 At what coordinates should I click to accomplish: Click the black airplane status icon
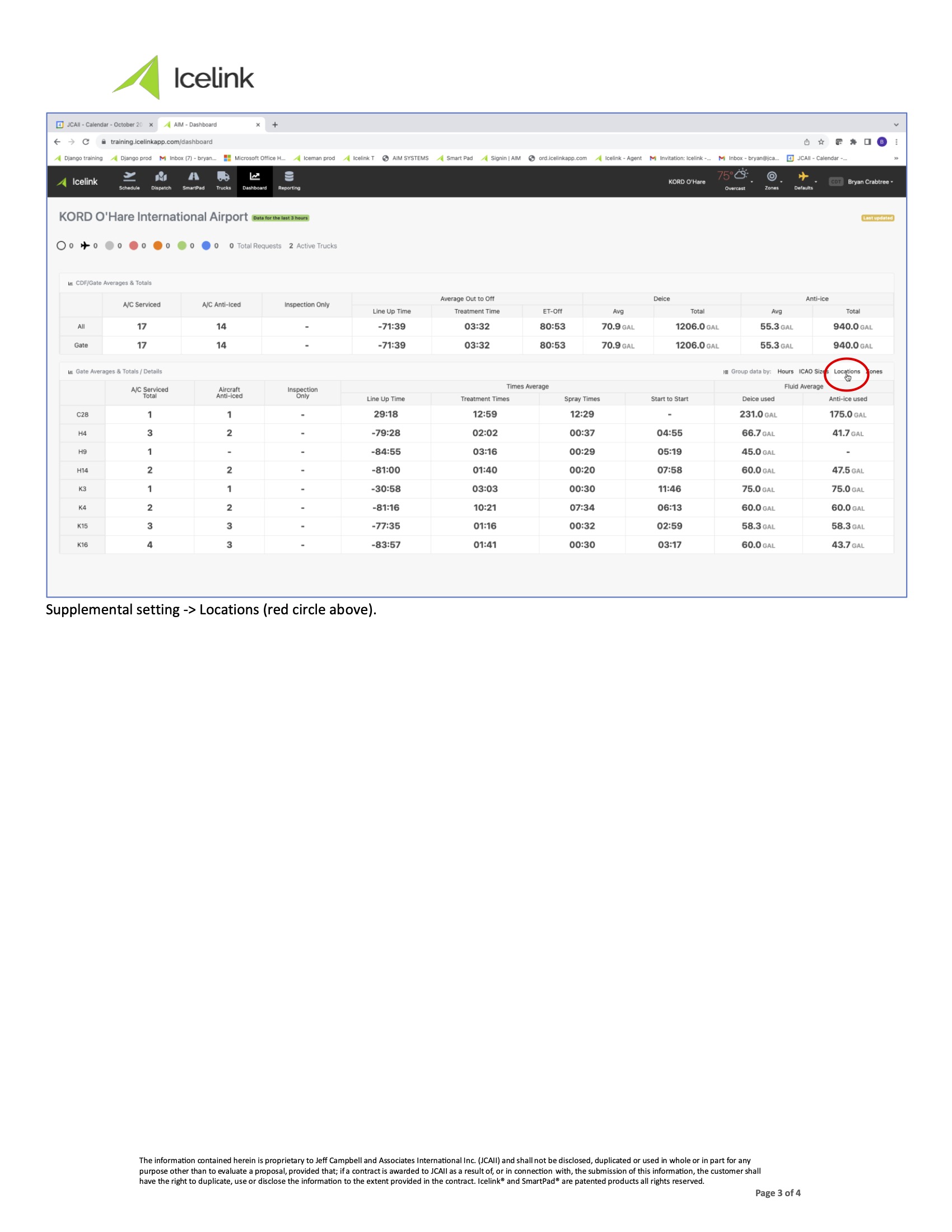[x=85, y=245]
